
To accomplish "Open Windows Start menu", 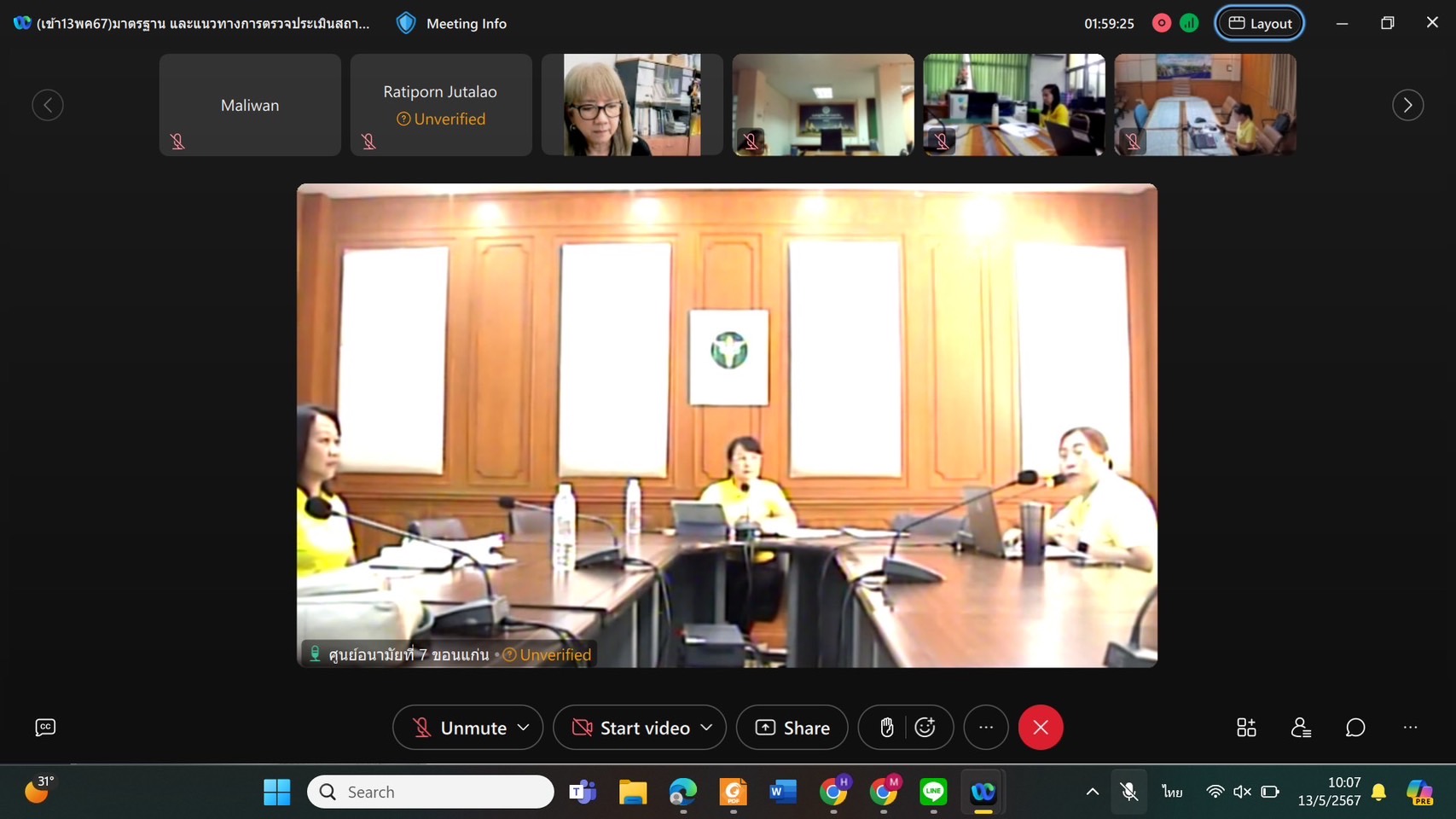I will 277,792.
